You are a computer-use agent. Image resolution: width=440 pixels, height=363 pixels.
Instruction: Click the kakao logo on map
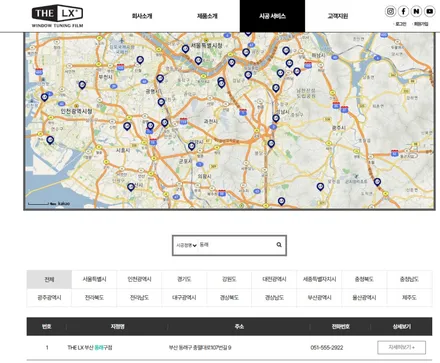coord(64,203)
